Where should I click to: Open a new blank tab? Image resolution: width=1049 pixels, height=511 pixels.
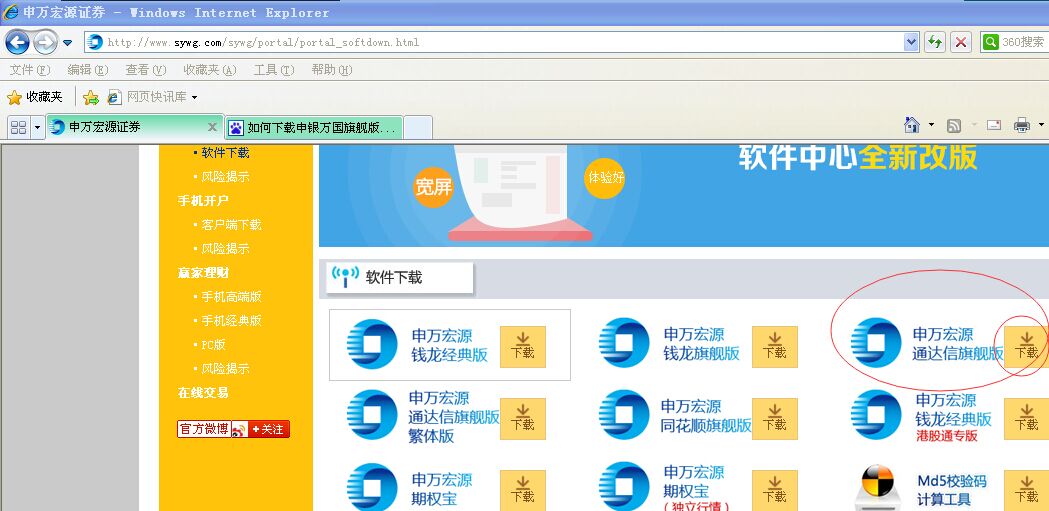tap(418, 127)
